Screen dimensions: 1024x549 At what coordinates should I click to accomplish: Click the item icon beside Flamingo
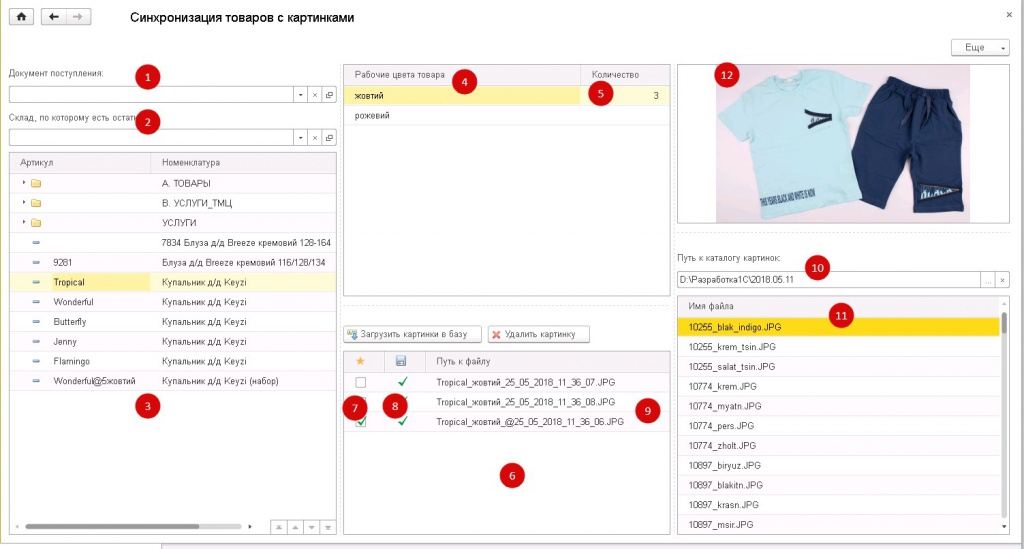point(36,361)
